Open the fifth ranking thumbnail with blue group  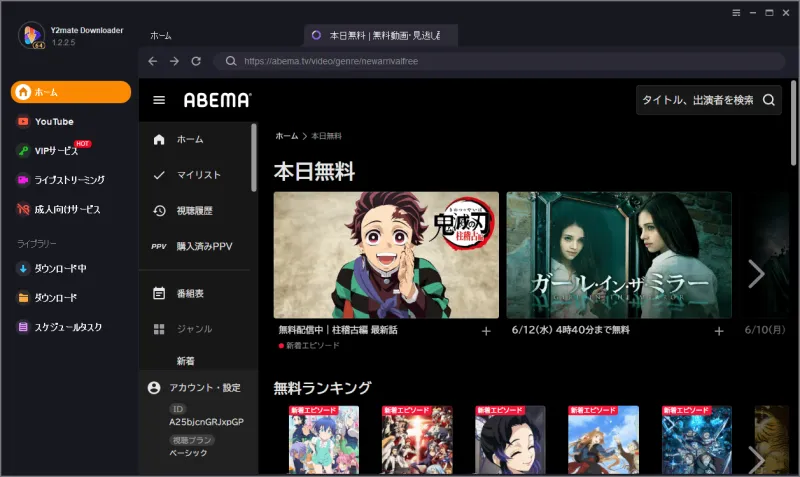(x=697, y=440)
